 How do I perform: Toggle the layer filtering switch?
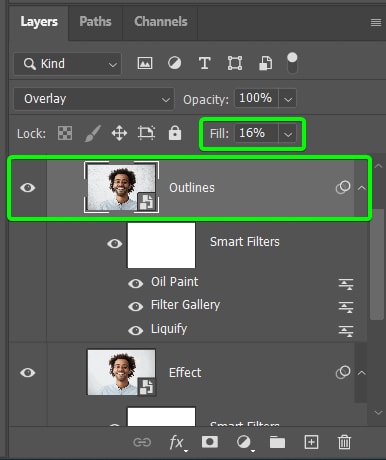(x=292, y=63)
